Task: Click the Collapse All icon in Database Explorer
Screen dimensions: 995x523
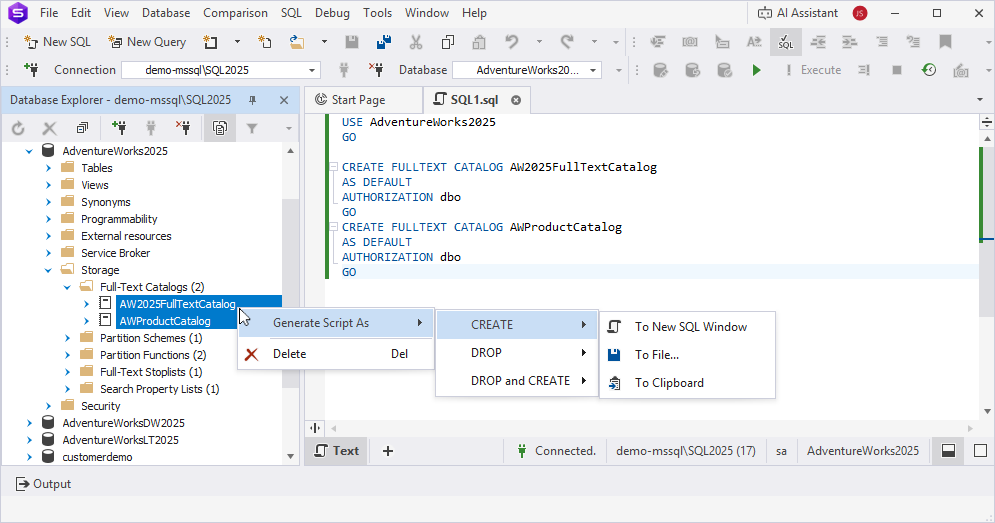Action: (82, 128)
